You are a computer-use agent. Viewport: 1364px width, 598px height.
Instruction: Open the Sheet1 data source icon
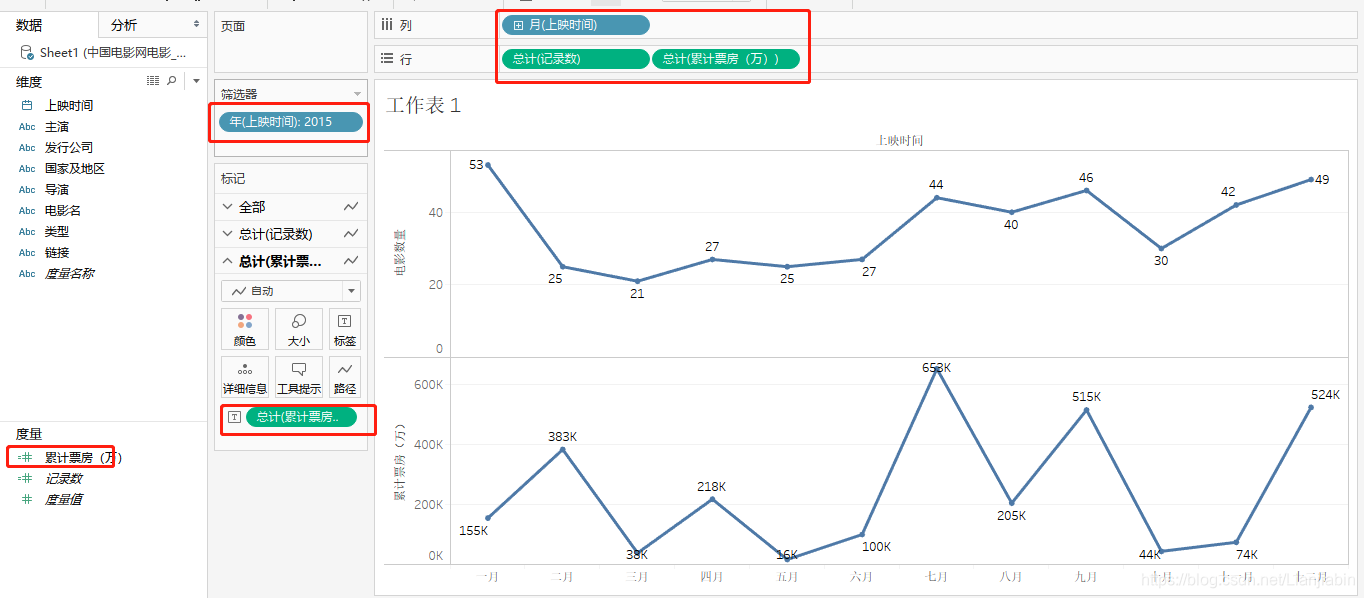pyautogui.click(x=26, y=53)
